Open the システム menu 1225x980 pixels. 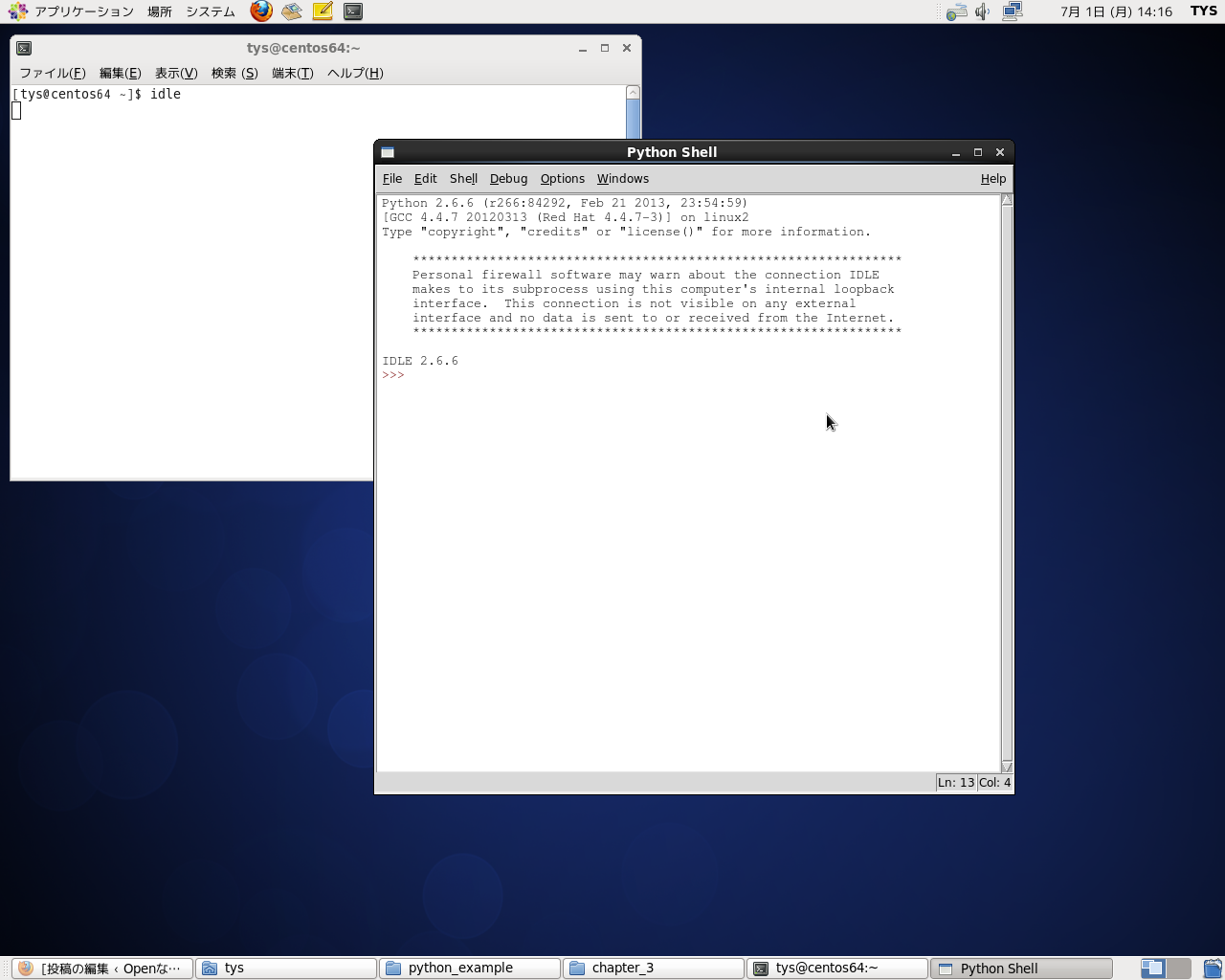click(211, 11)
